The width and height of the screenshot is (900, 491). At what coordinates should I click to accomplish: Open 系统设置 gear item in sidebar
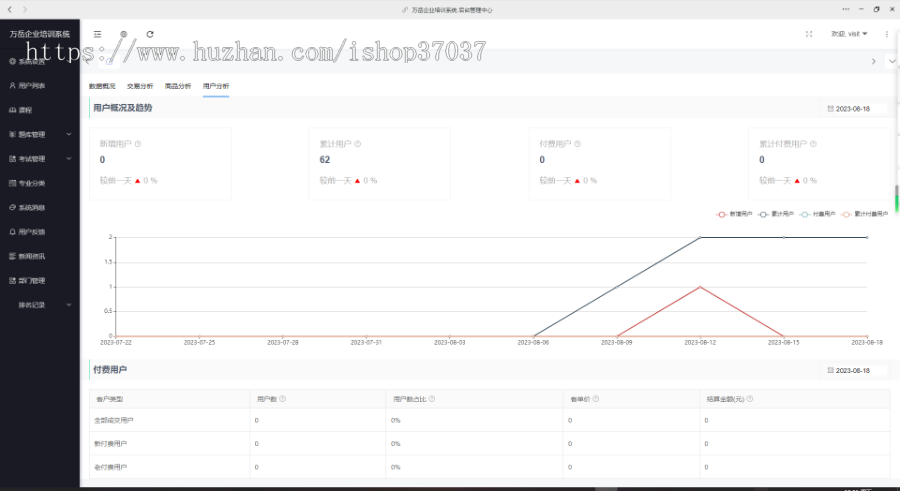click(x=26, y=61)
